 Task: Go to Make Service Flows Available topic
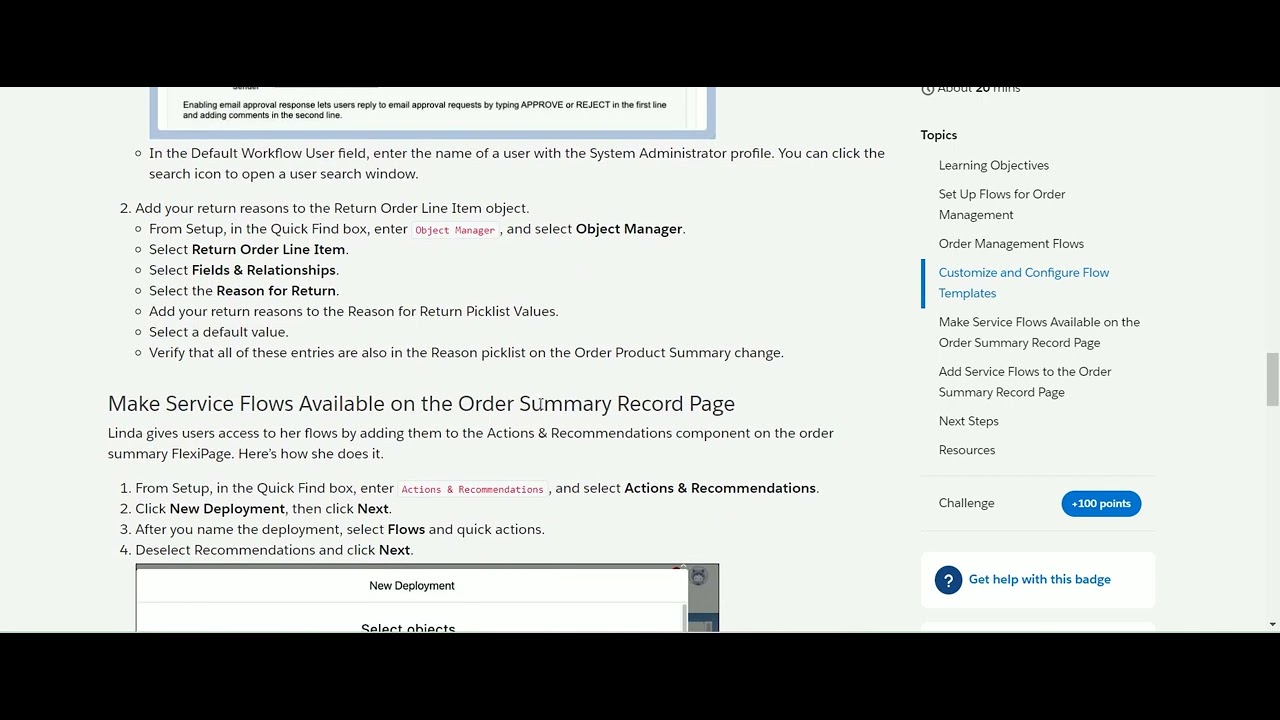(x=1039, y=332)
